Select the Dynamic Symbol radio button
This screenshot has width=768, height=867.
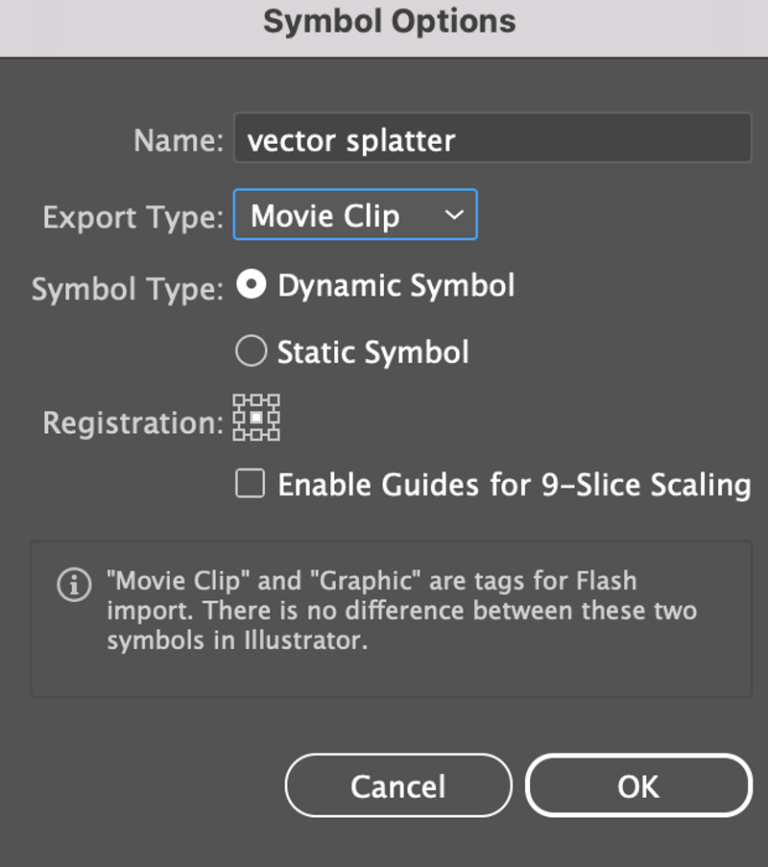click(251, 285)
